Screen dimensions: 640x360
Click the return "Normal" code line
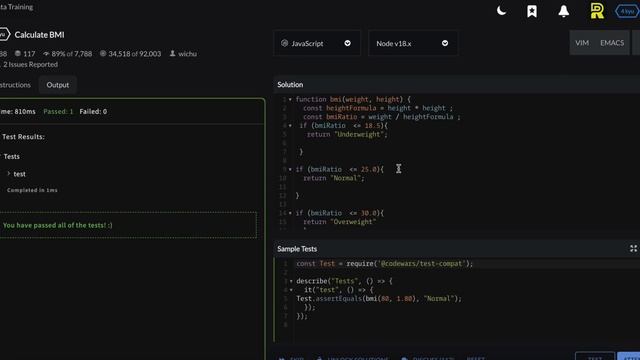pyautogui.click(x=333, y=178)
